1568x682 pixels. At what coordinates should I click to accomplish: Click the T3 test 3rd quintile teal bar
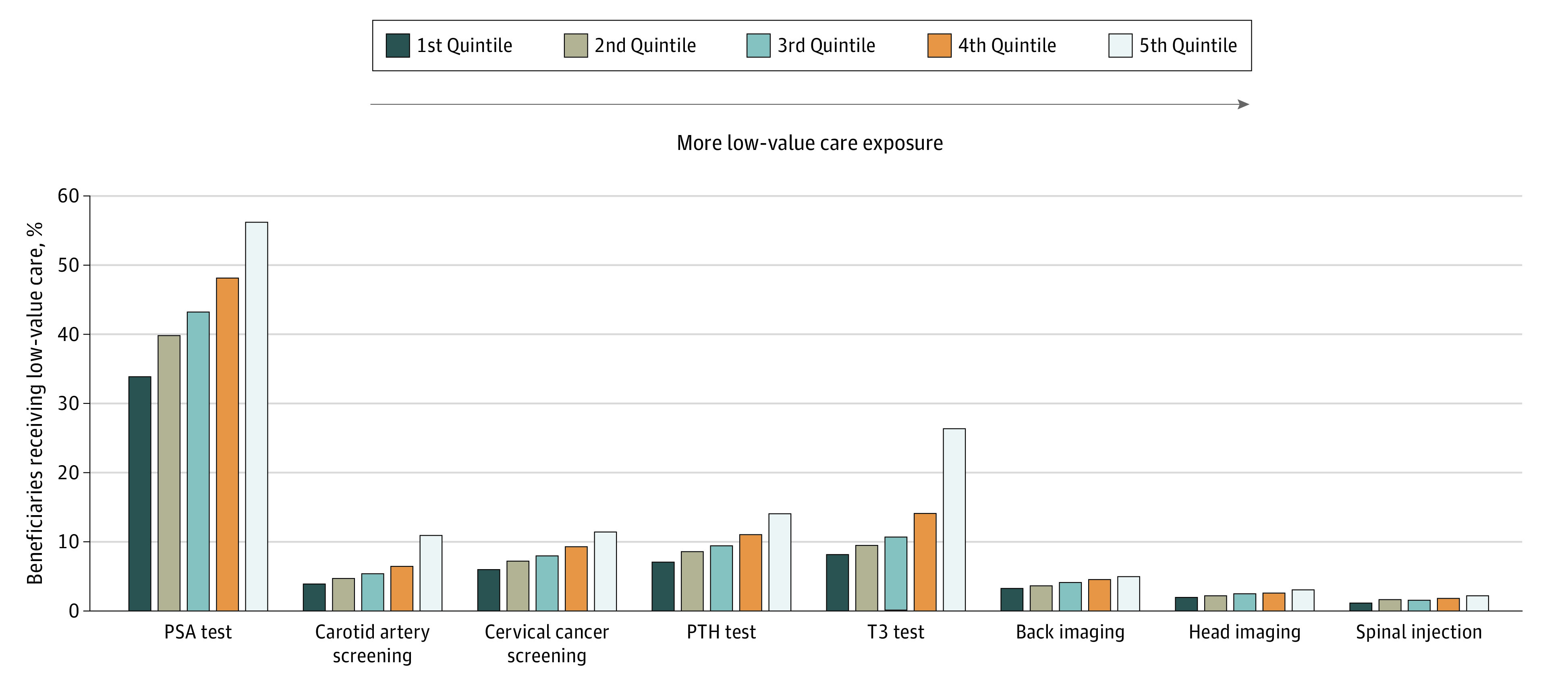896,574
